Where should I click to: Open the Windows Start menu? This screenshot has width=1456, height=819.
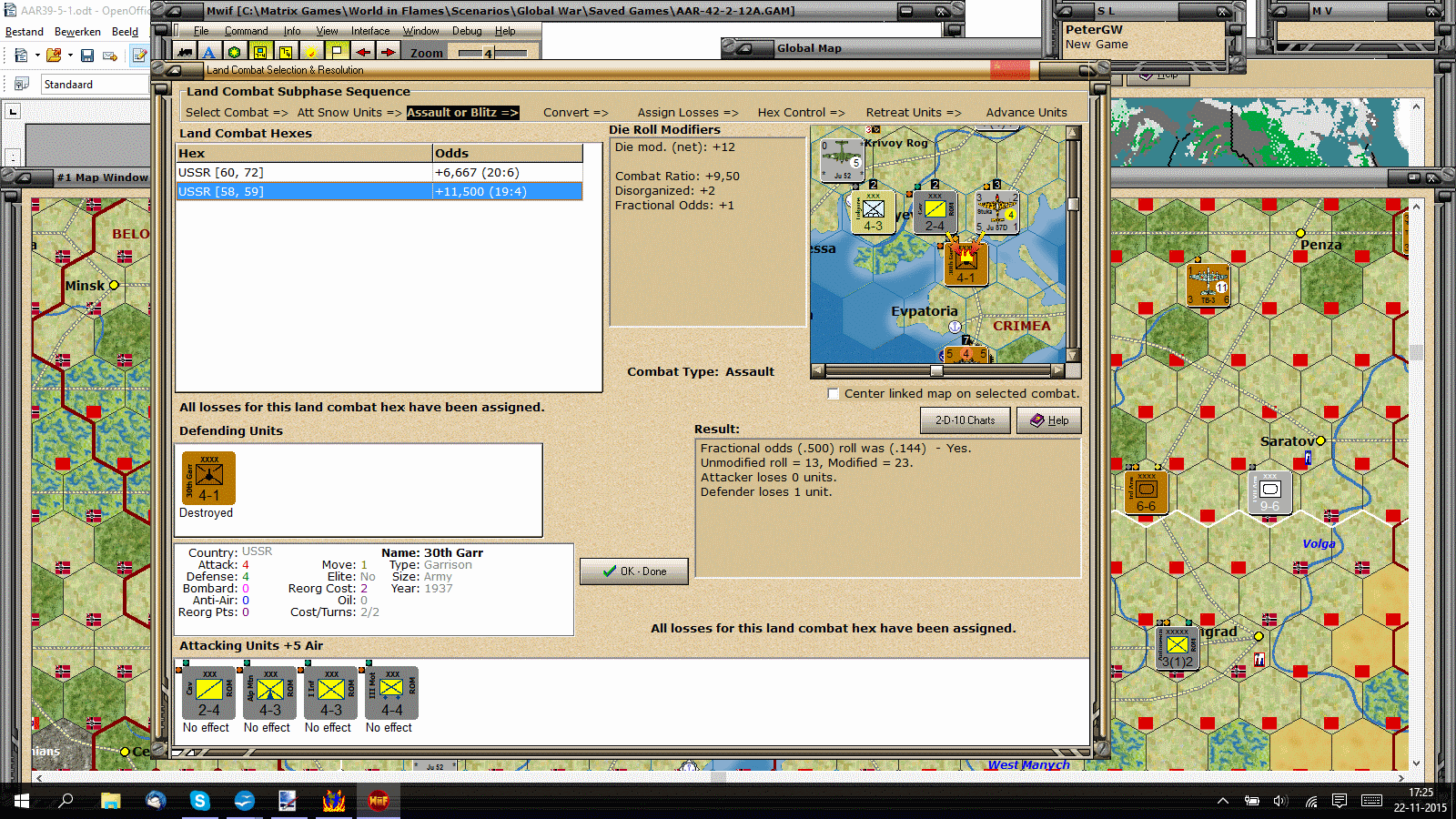tap(22, 801)
